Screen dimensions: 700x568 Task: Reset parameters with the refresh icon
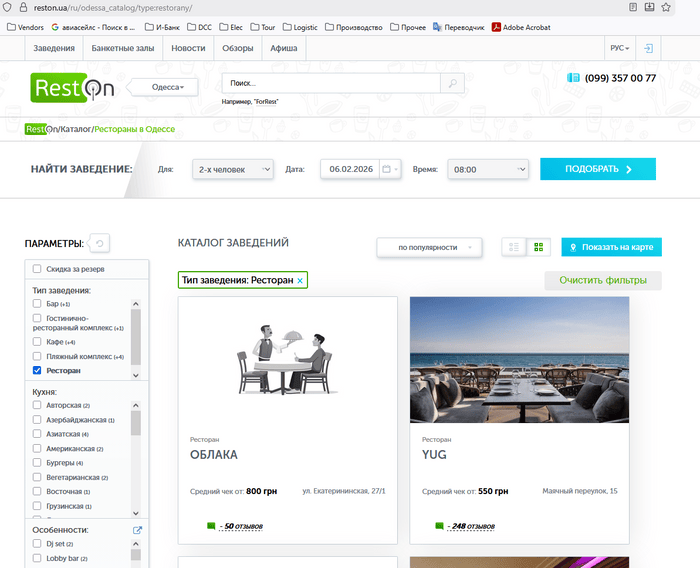pyautogui.click(x=99, y=243)
